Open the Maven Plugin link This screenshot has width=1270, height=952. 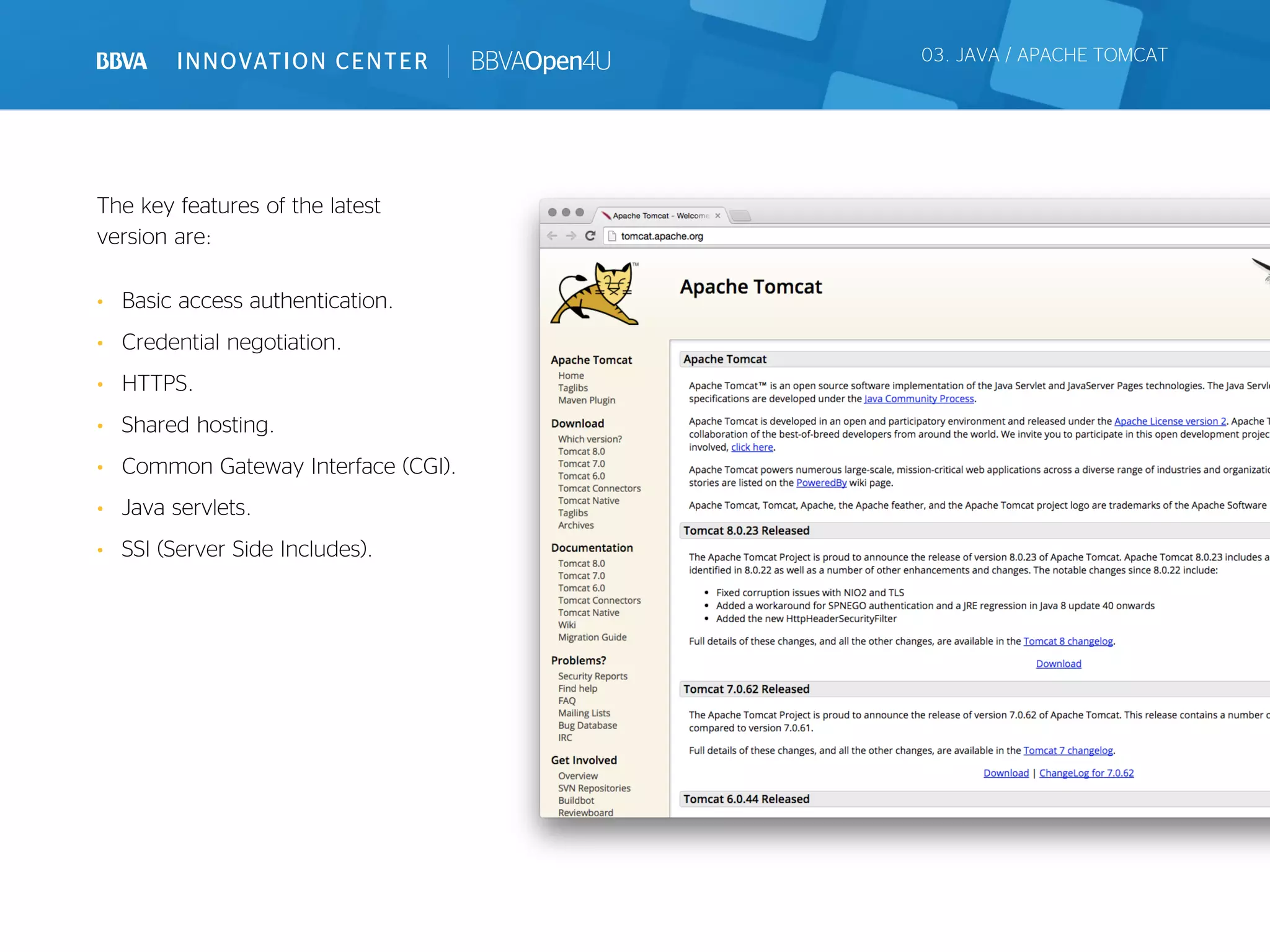[x=587, y=400]
